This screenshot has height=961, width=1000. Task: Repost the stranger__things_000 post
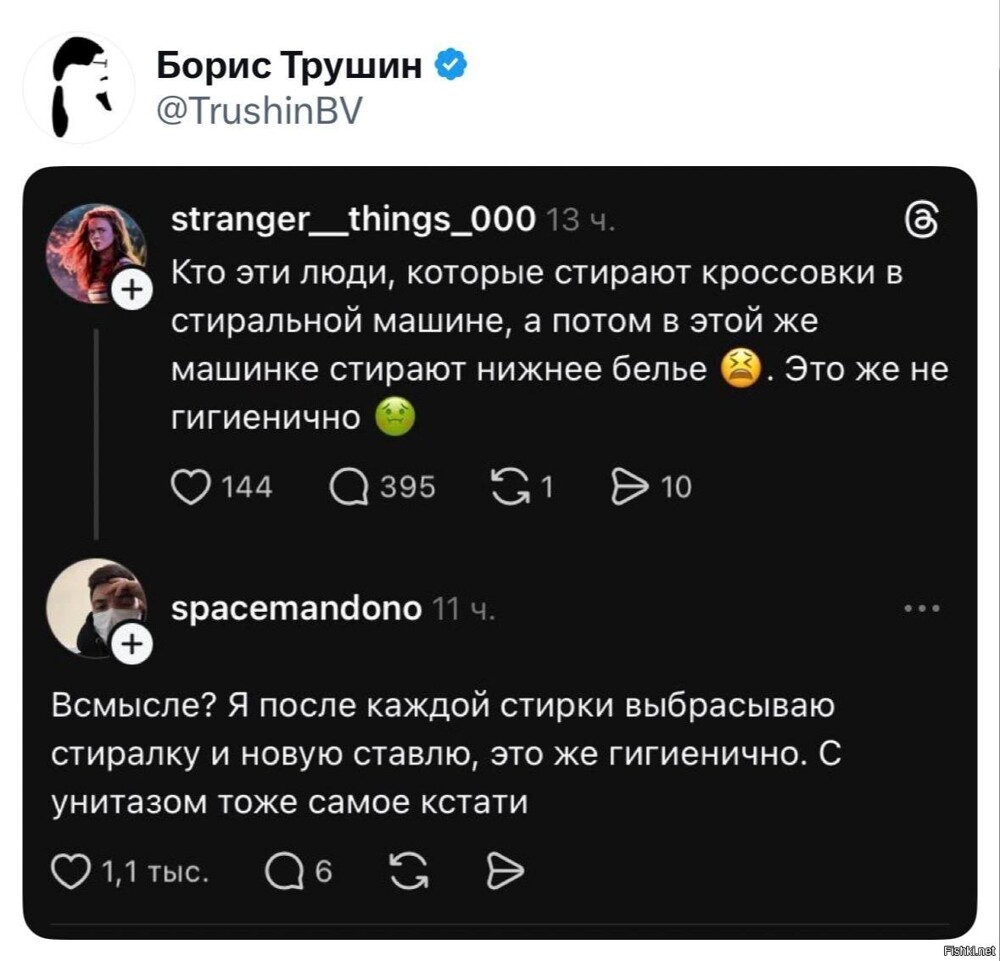click(x=510, y=487)
